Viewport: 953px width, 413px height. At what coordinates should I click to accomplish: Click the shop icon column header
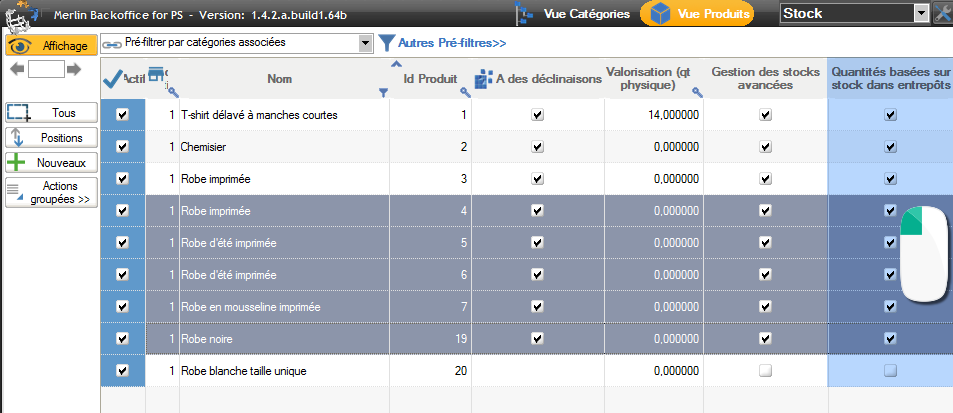click(157, 77)
